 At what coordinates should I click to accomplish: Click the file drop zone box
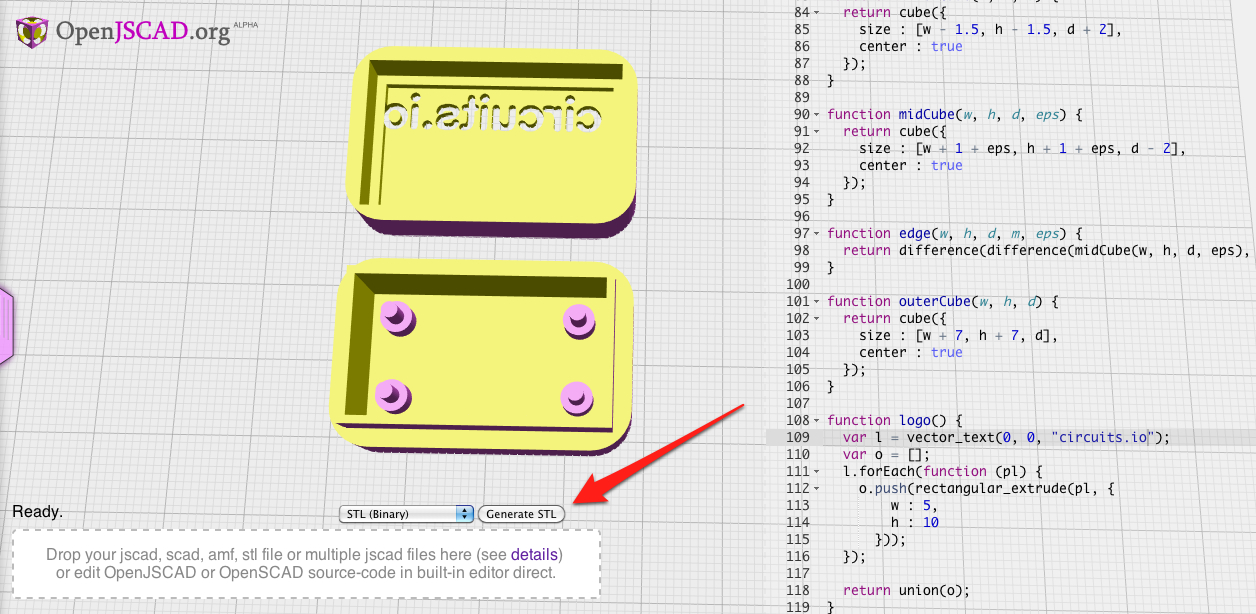coord(306,564)
